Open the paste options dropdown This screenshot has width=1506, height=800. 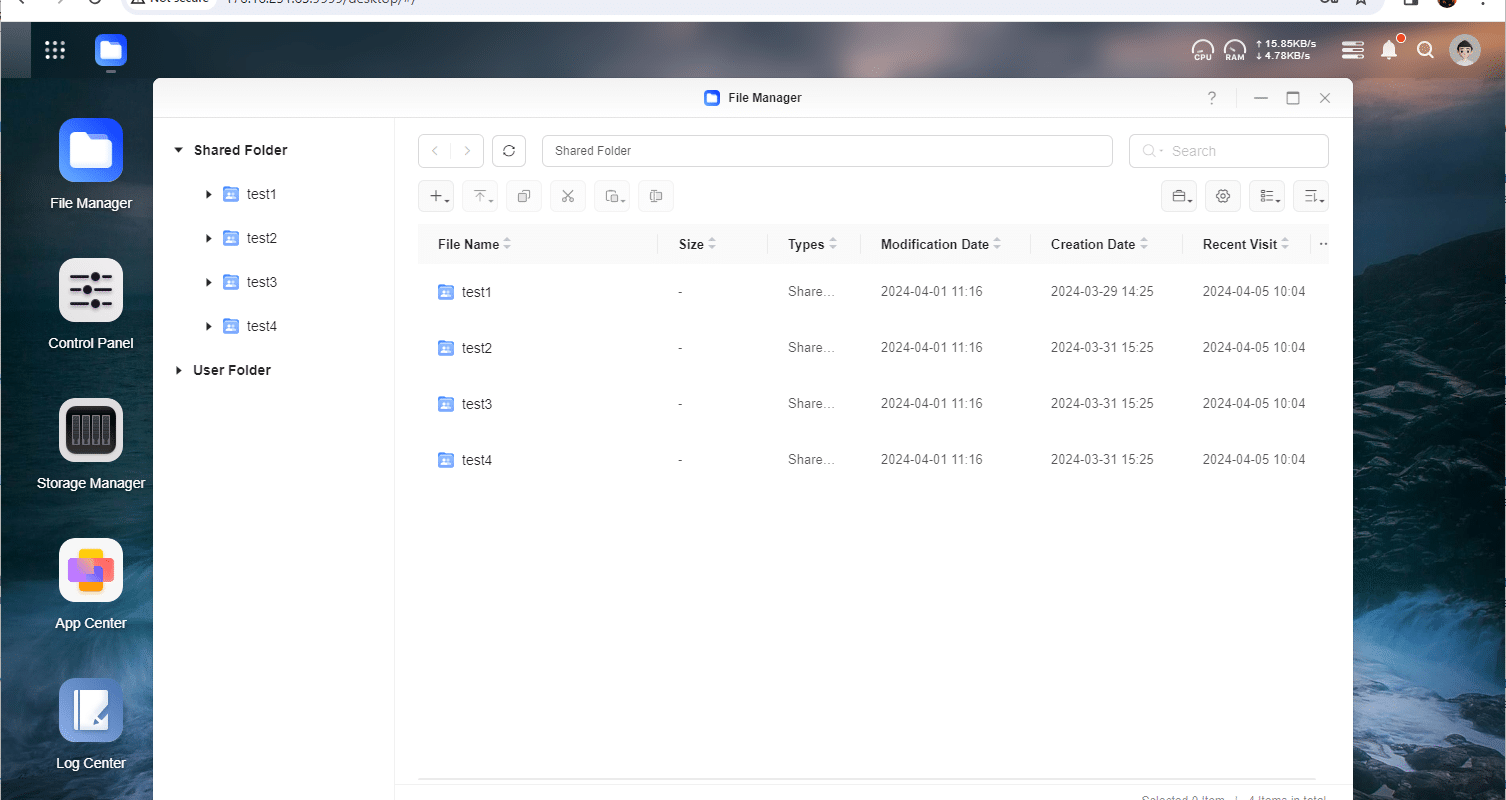coord(611,196)
